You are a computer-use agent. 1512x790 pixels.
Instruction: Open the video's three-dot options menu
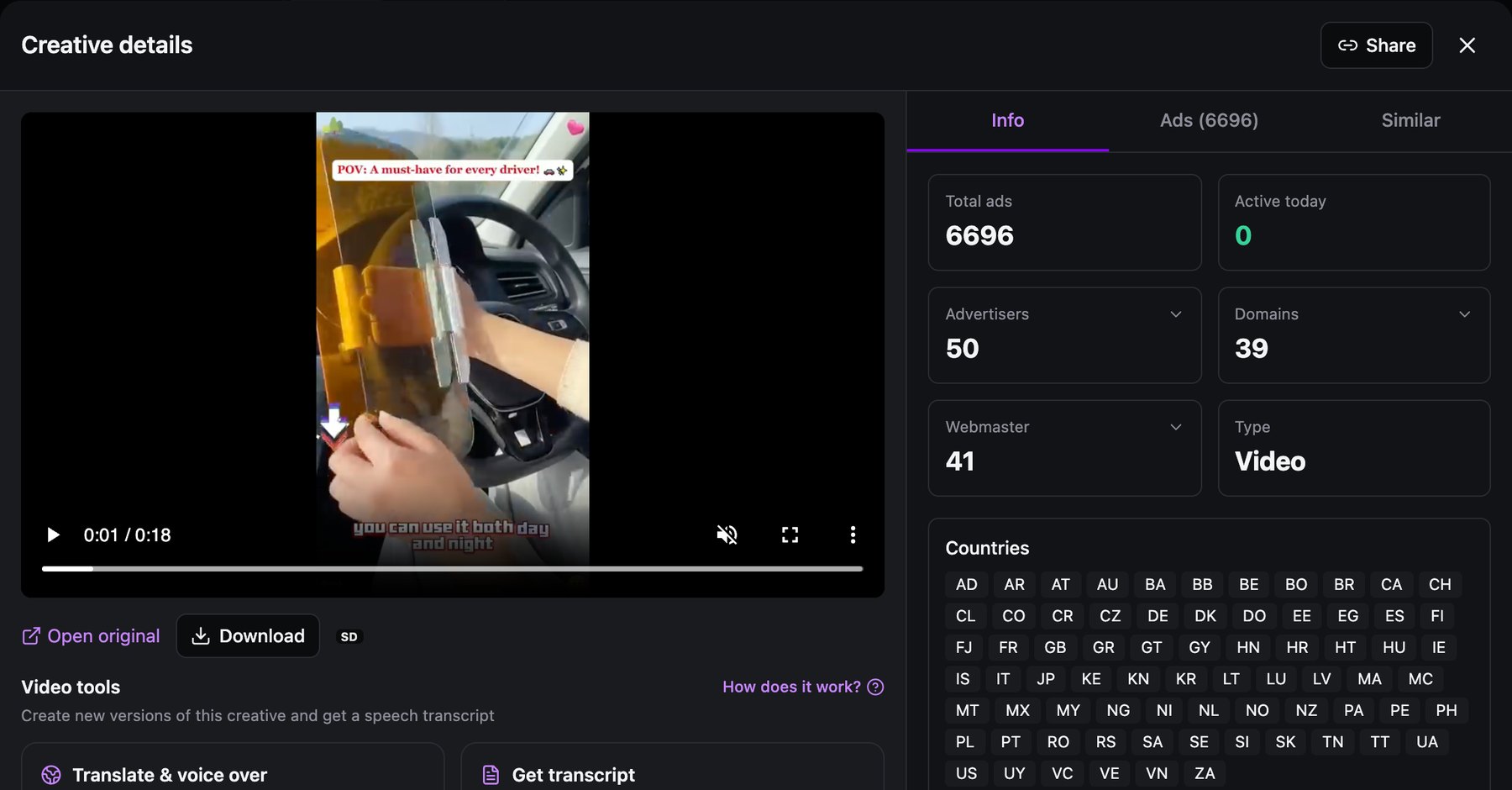point(853,535)
